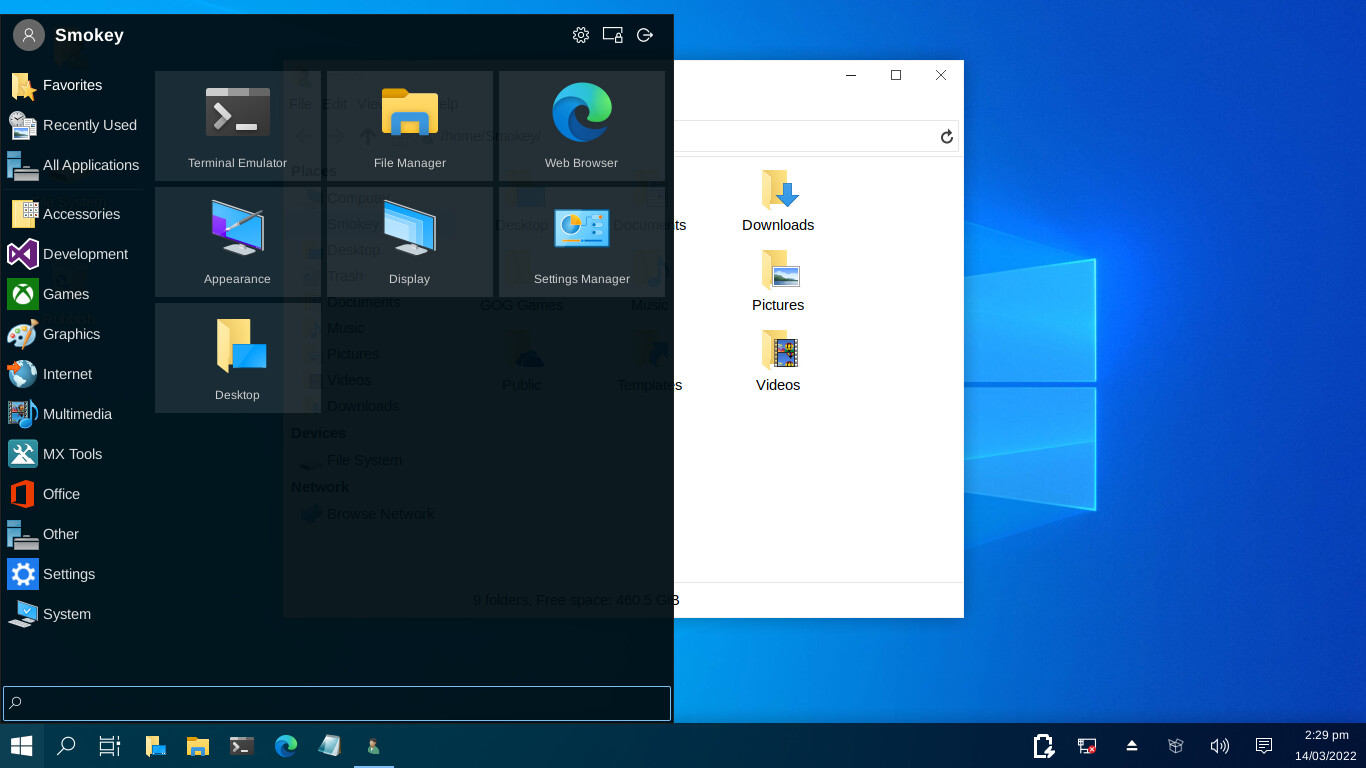
Task: Open Internet category
Action: click(x=75, y=374)
